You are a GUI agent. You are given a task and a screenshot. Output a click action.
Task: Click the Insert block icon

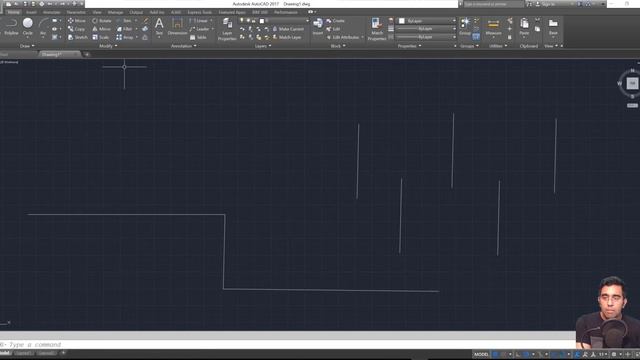point(318,27)
